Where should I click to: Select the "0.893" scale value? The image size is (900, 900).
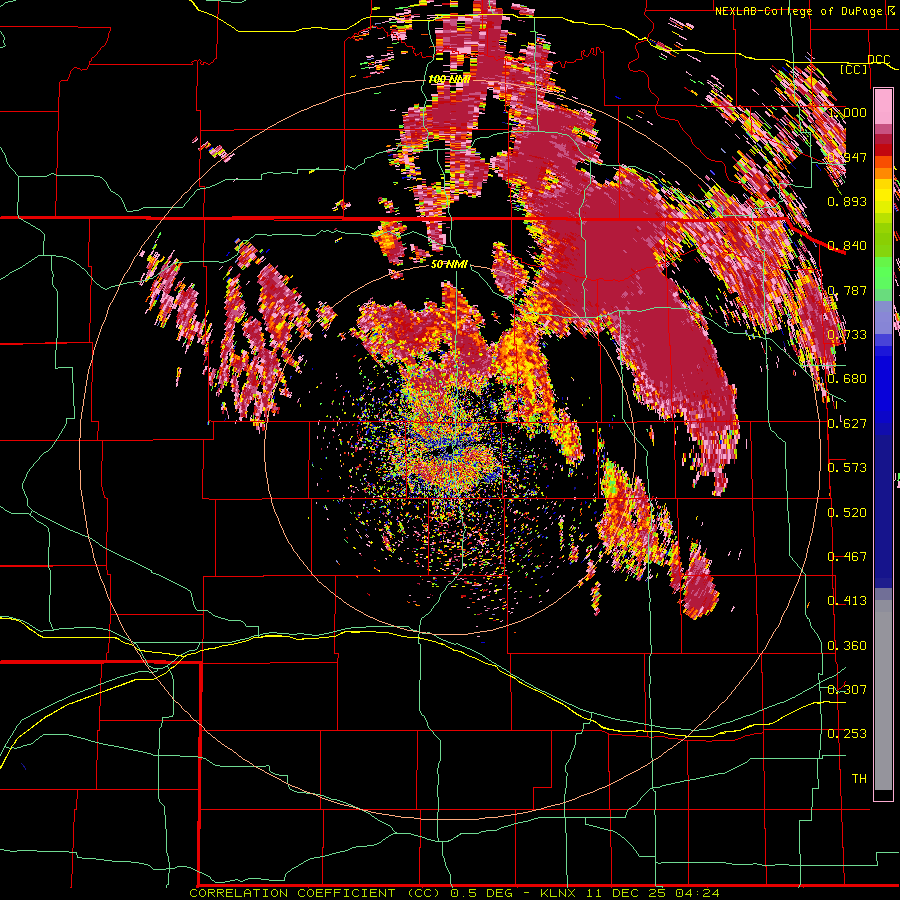848,201
